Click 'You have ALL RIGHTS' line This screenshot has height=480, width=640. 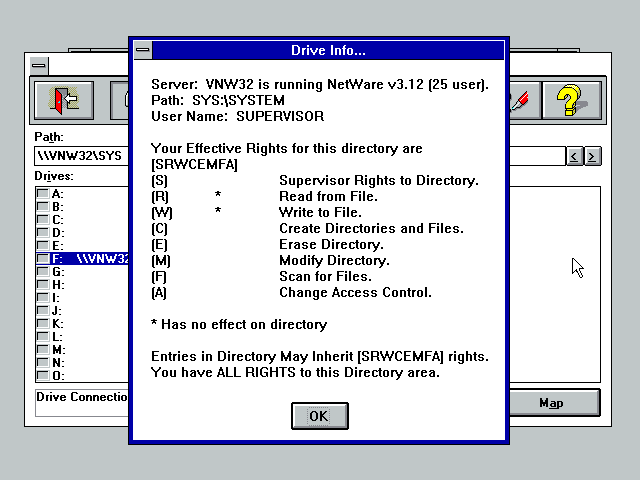tap(295, 373)
